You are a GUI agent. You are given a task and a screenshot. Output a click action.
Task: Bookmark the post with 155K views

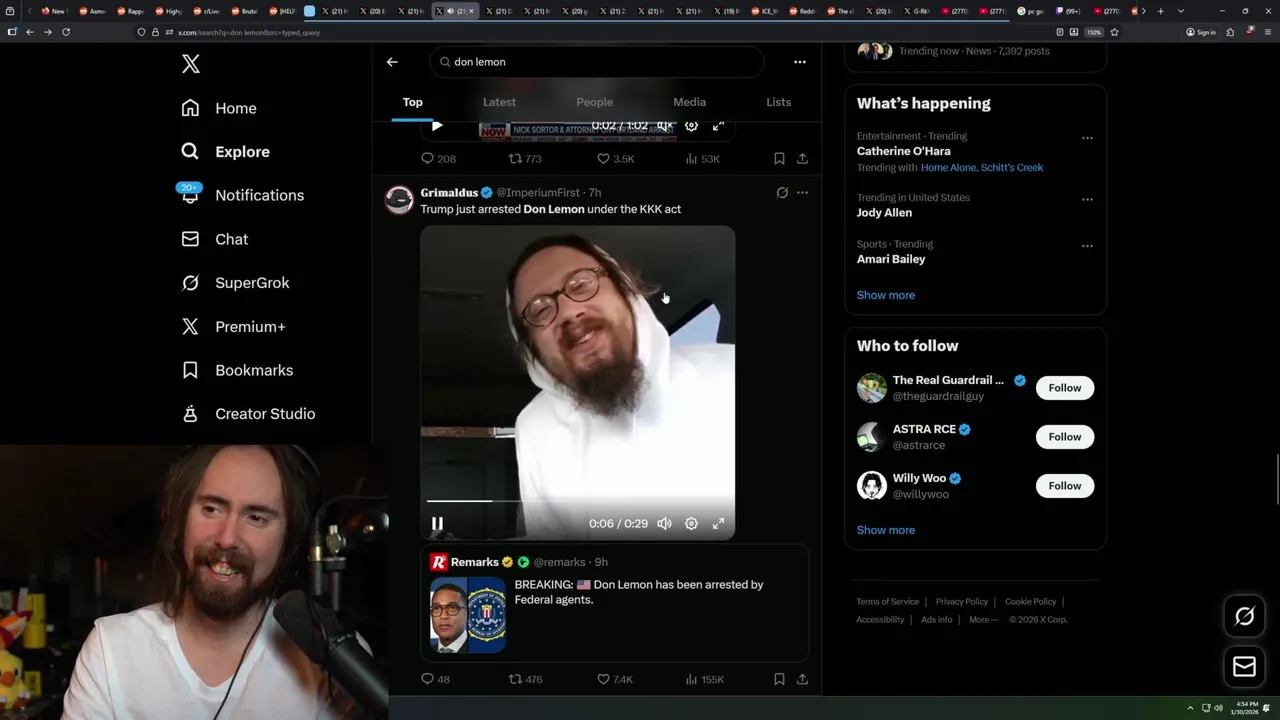click(x=779, y=680)
